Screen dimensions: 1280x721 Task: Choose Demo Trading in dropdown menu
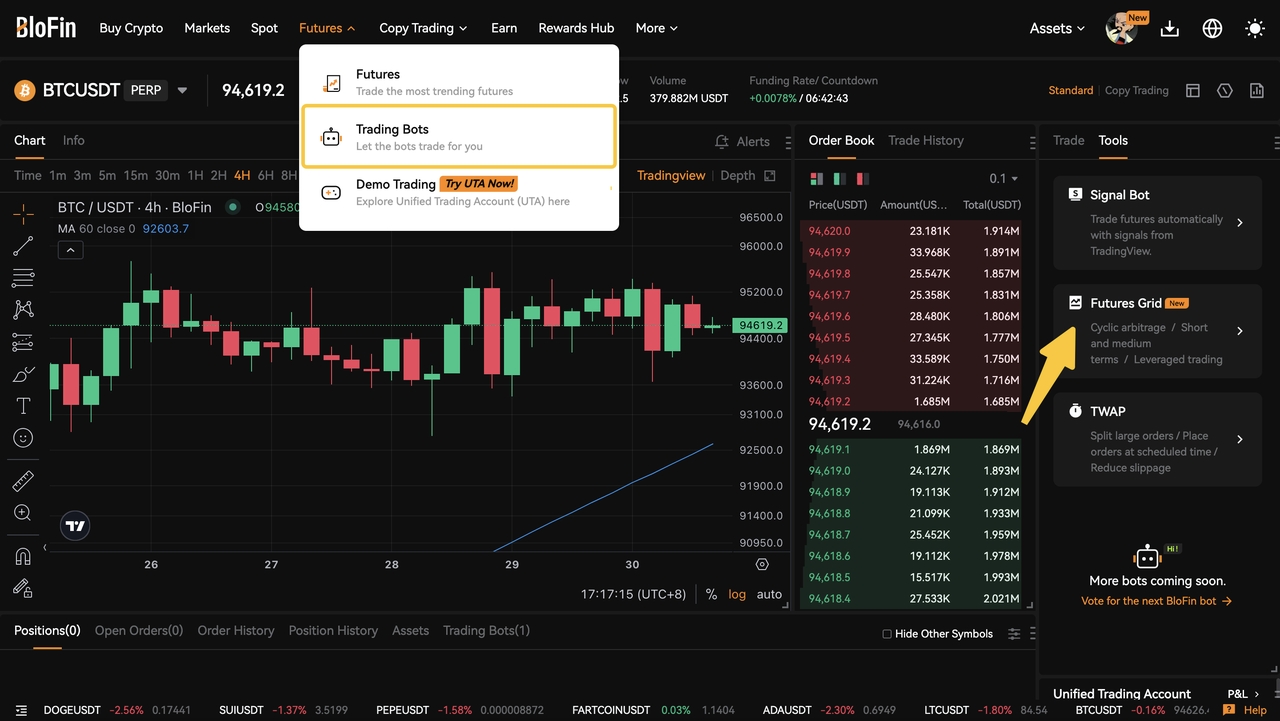point(459,192)
